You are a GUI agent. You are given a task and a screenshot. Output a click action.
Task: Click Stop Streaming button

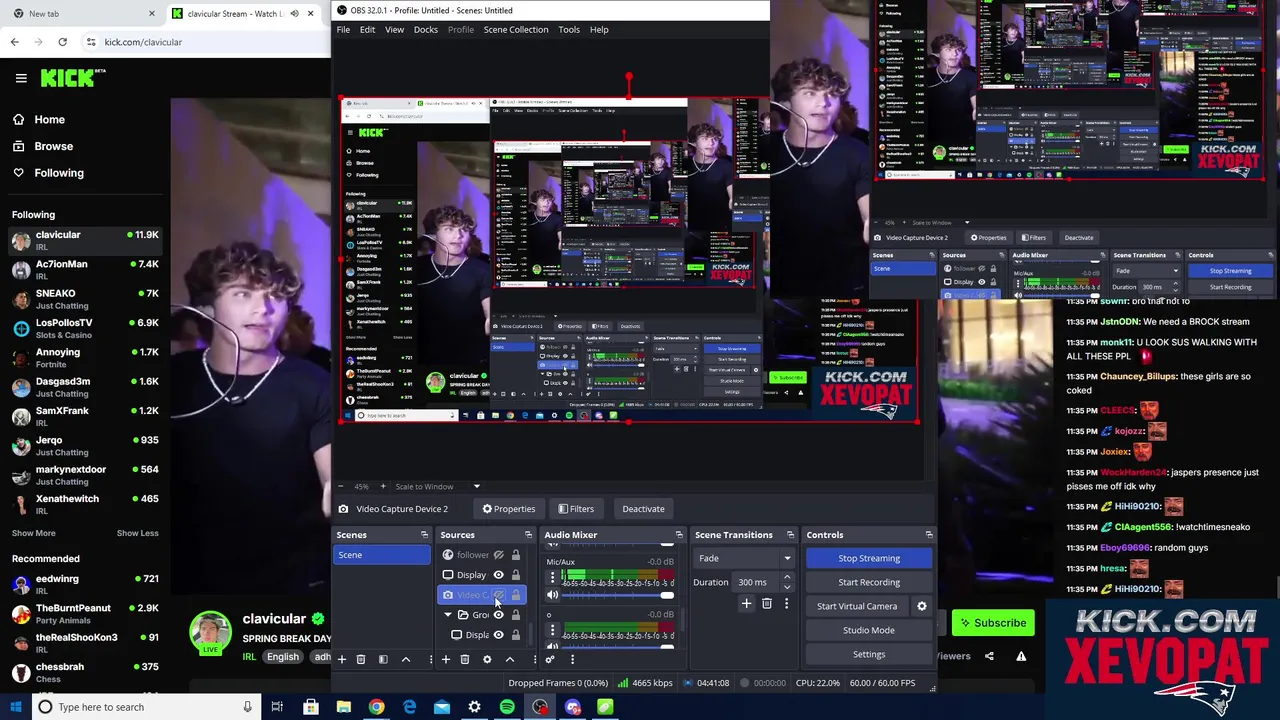click(869, 558)
